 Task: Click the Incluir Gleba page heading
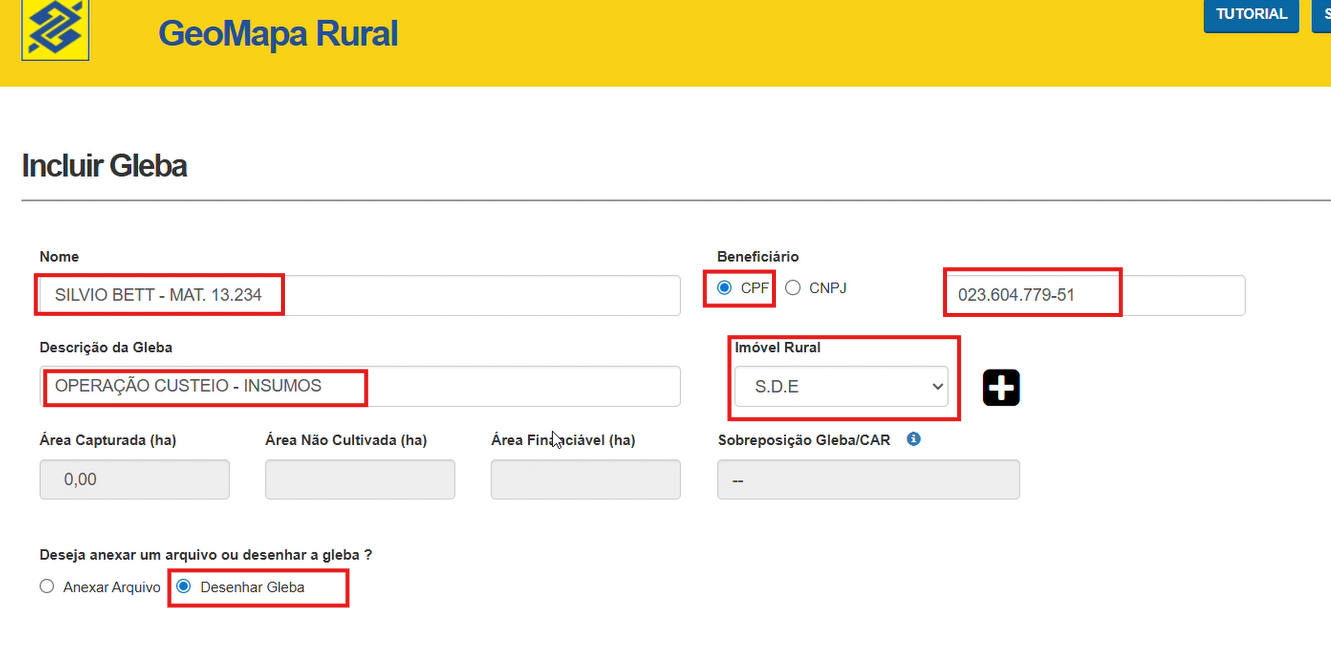point(104,165)
